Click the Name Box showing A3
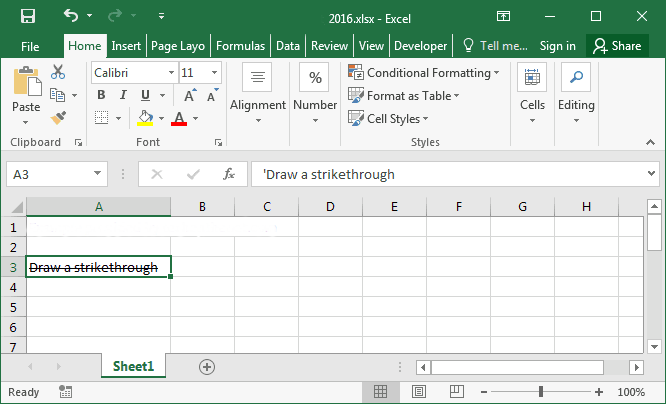Screen dimensions: 666x404 point(48,174)
